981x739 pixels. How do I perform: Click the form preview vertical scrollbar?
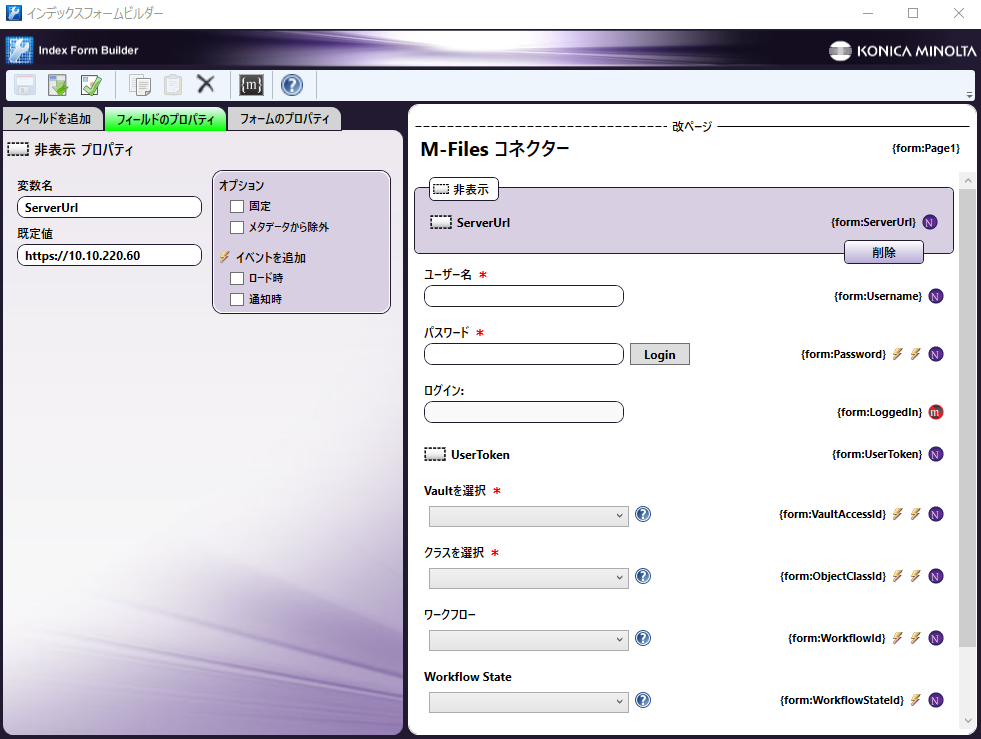(x=967, y=417)
